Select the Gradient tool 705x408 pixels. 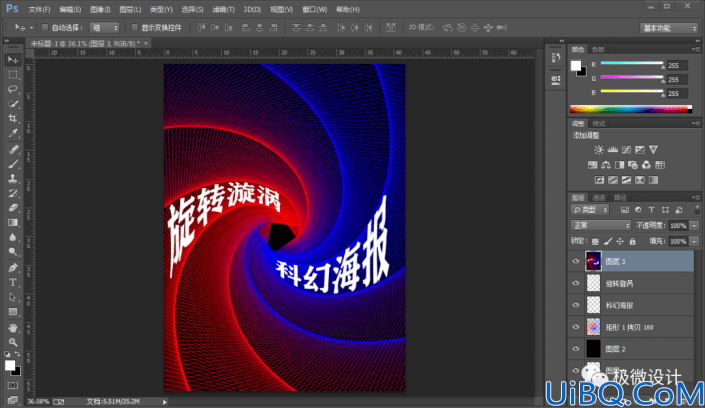[13, 223]
